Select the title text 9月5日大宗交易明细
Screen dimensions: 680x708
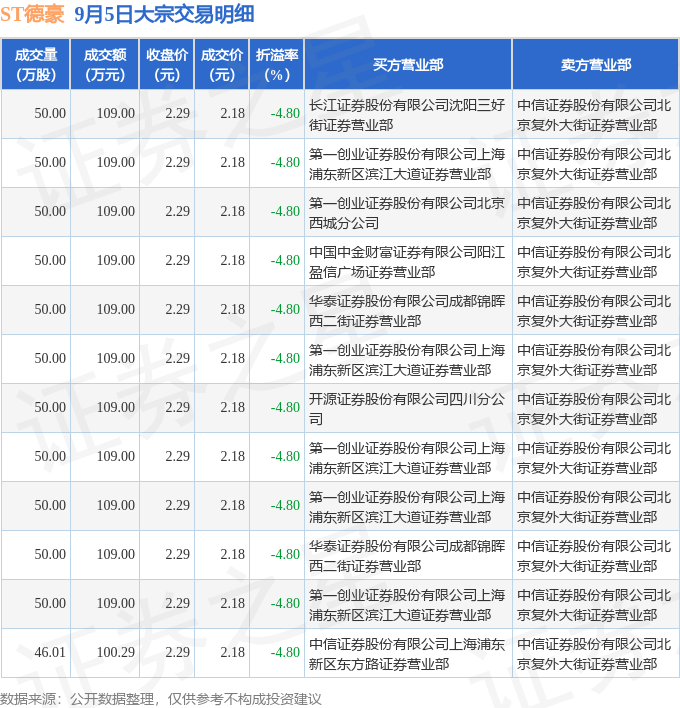coord(164,14)
